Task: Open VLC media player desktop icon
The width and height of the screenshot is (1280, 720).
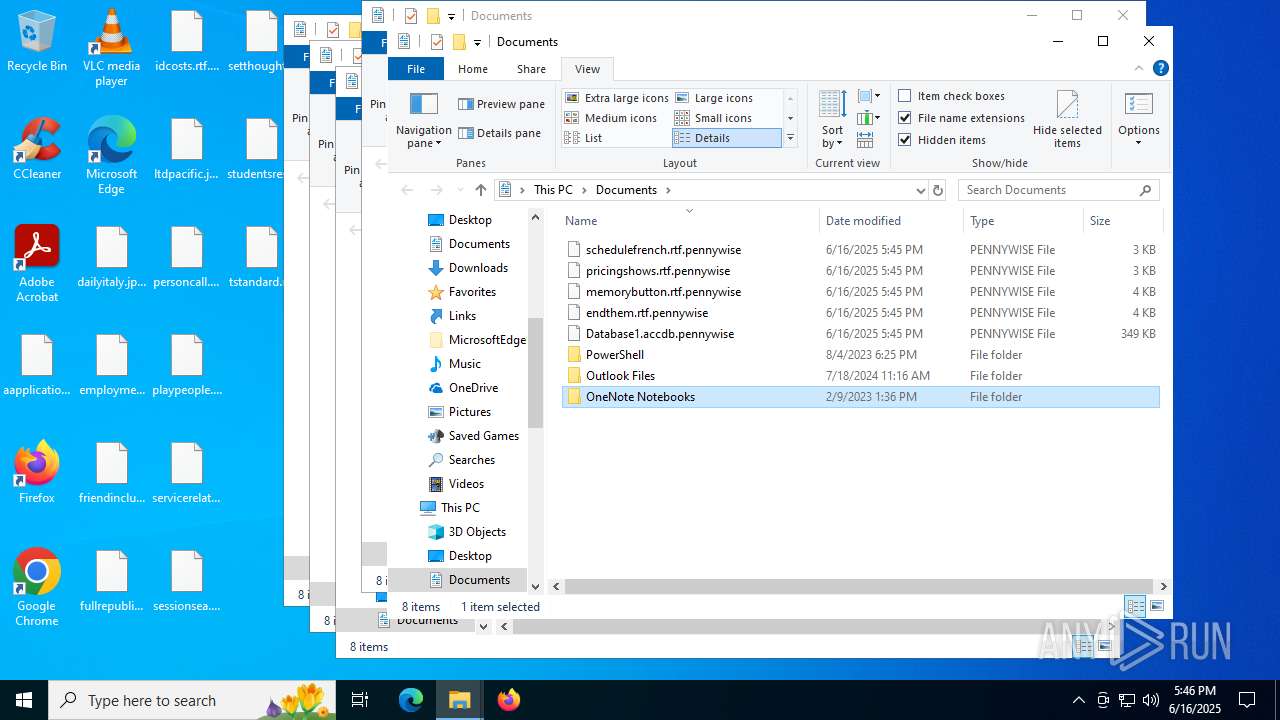Action: pyautogui.click(x=111, y=48)
